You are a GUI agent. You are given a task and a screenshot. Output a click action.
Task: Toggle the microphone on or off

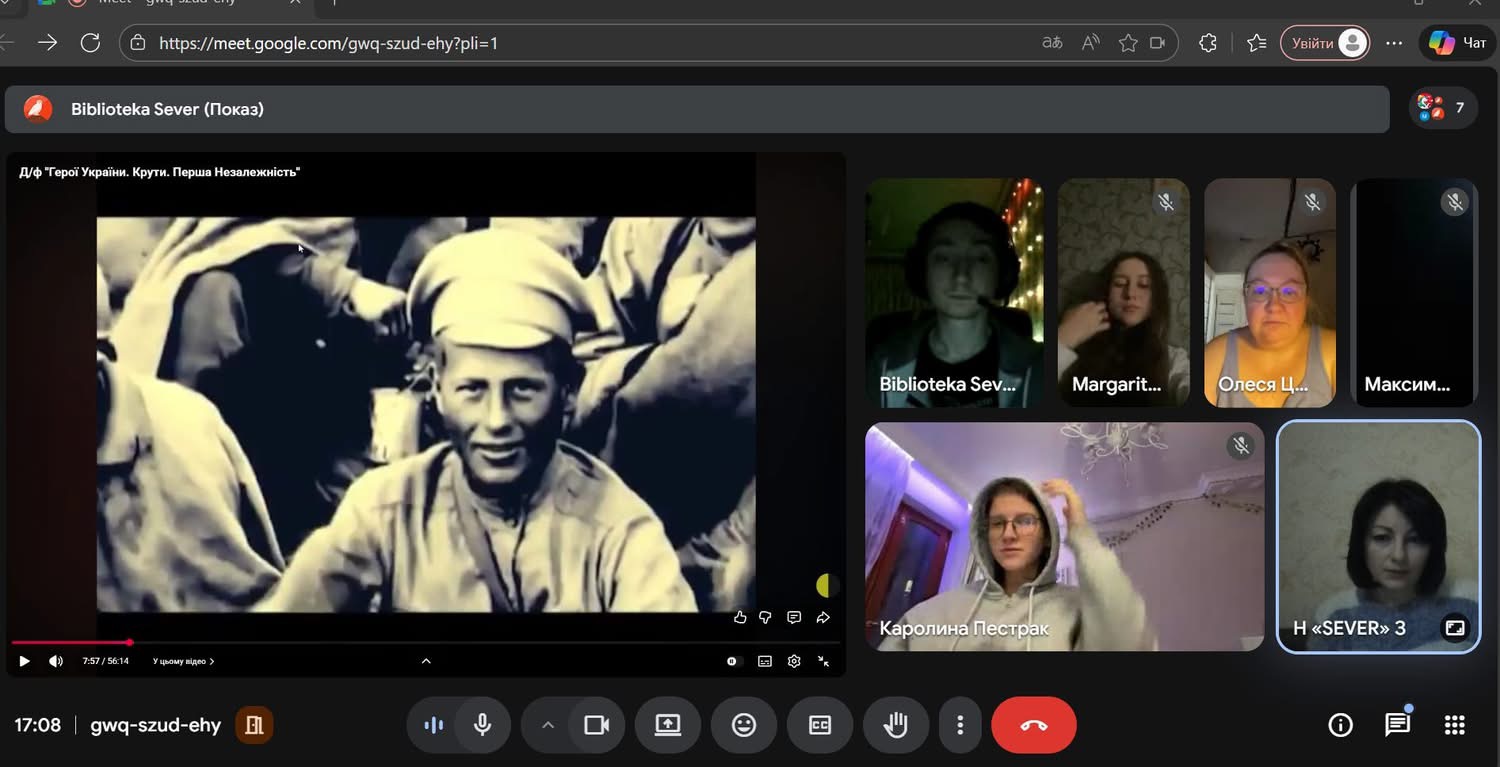482,725
